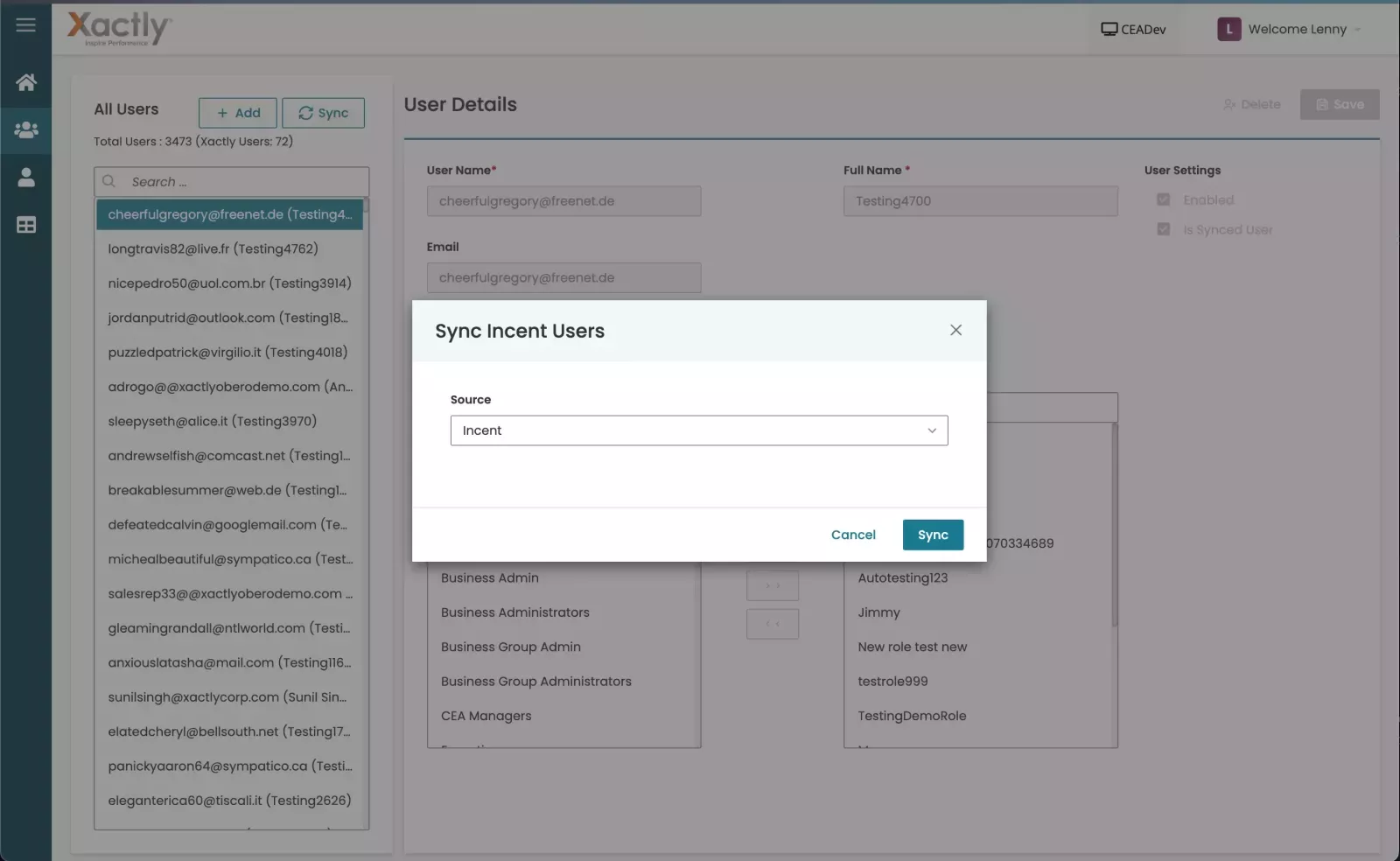Viewport: 1400px width, 861px height.
Task: Toggle the Is Synced User checkbox
Action: coord(1163,229)
